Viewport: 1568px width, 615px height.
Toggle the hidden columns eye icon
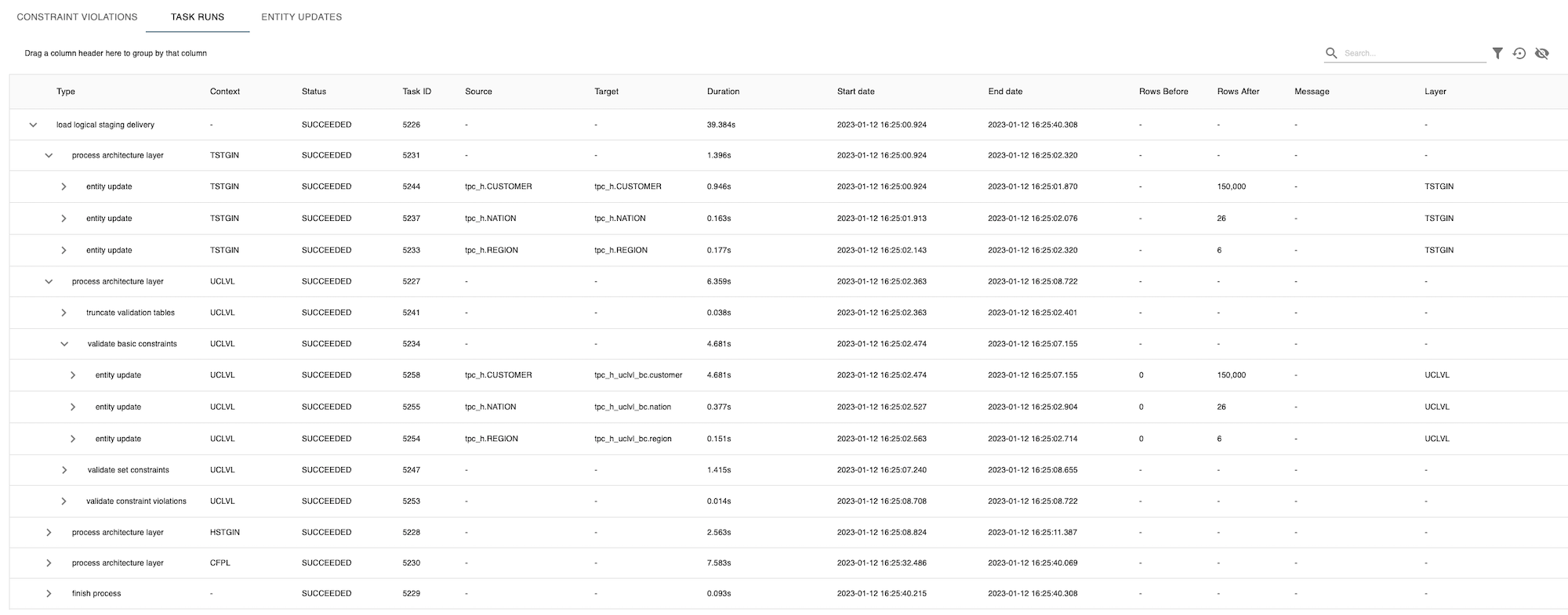point(1542,53)
